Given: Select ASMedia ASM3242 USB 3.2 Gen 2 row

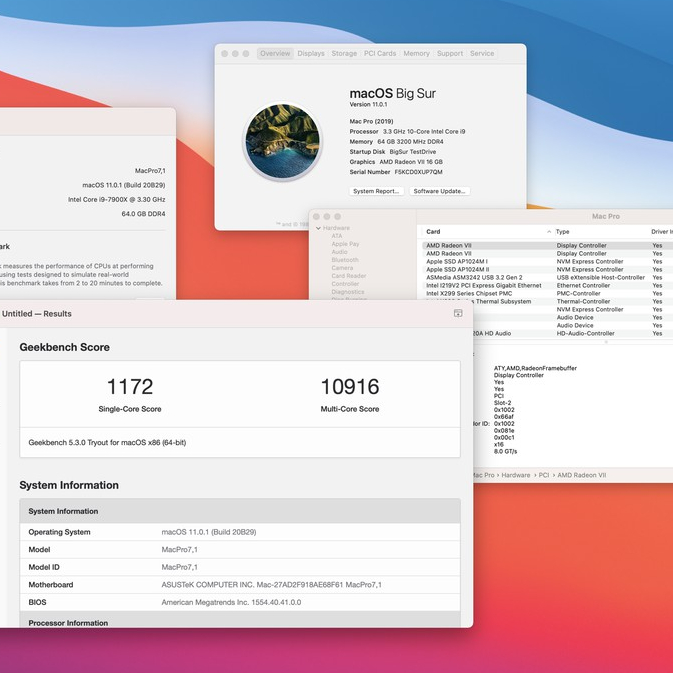Looking at the screenshot, I should tap(474, 277).
